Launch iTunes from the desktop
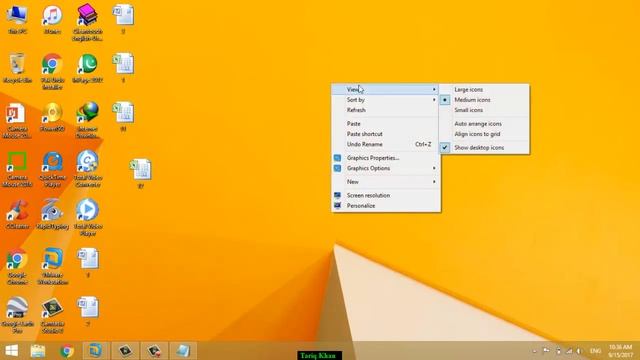Viewport: 640px width, 360px height. click(x=52, y=19)
